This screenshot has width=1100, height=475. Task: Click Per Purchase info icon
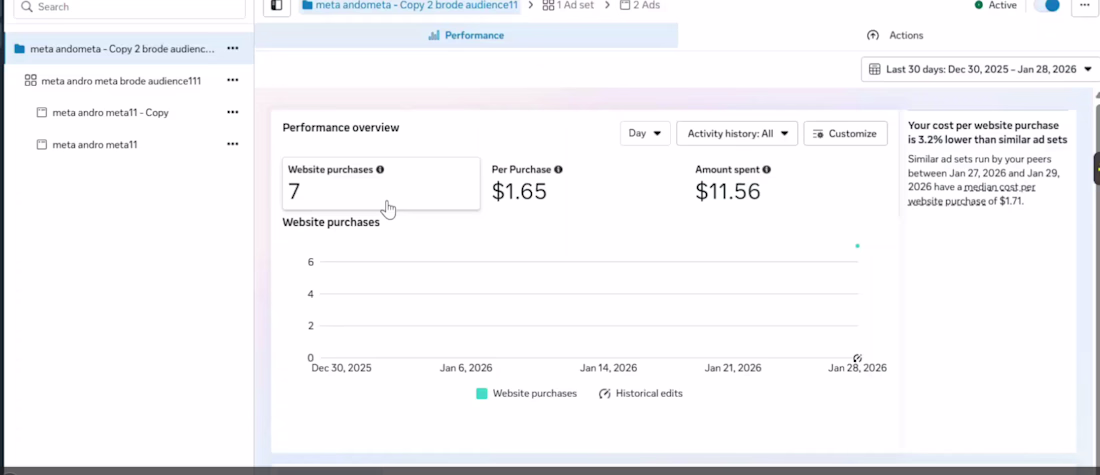click(x=558, y=170)
